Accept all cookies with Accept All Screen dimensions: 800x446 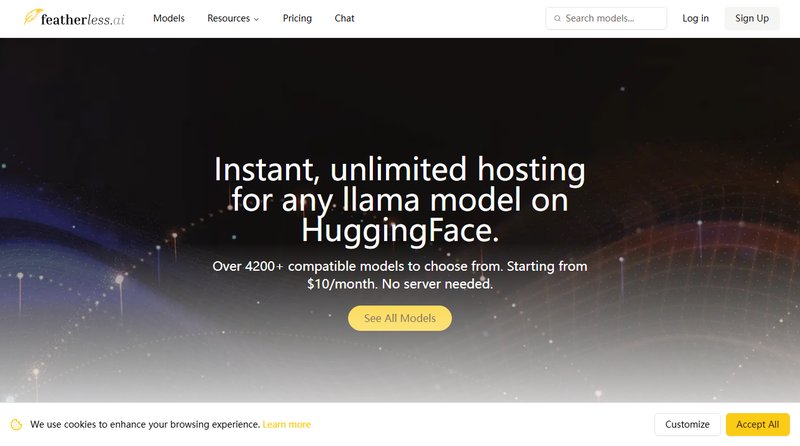(x=758, y=425)
